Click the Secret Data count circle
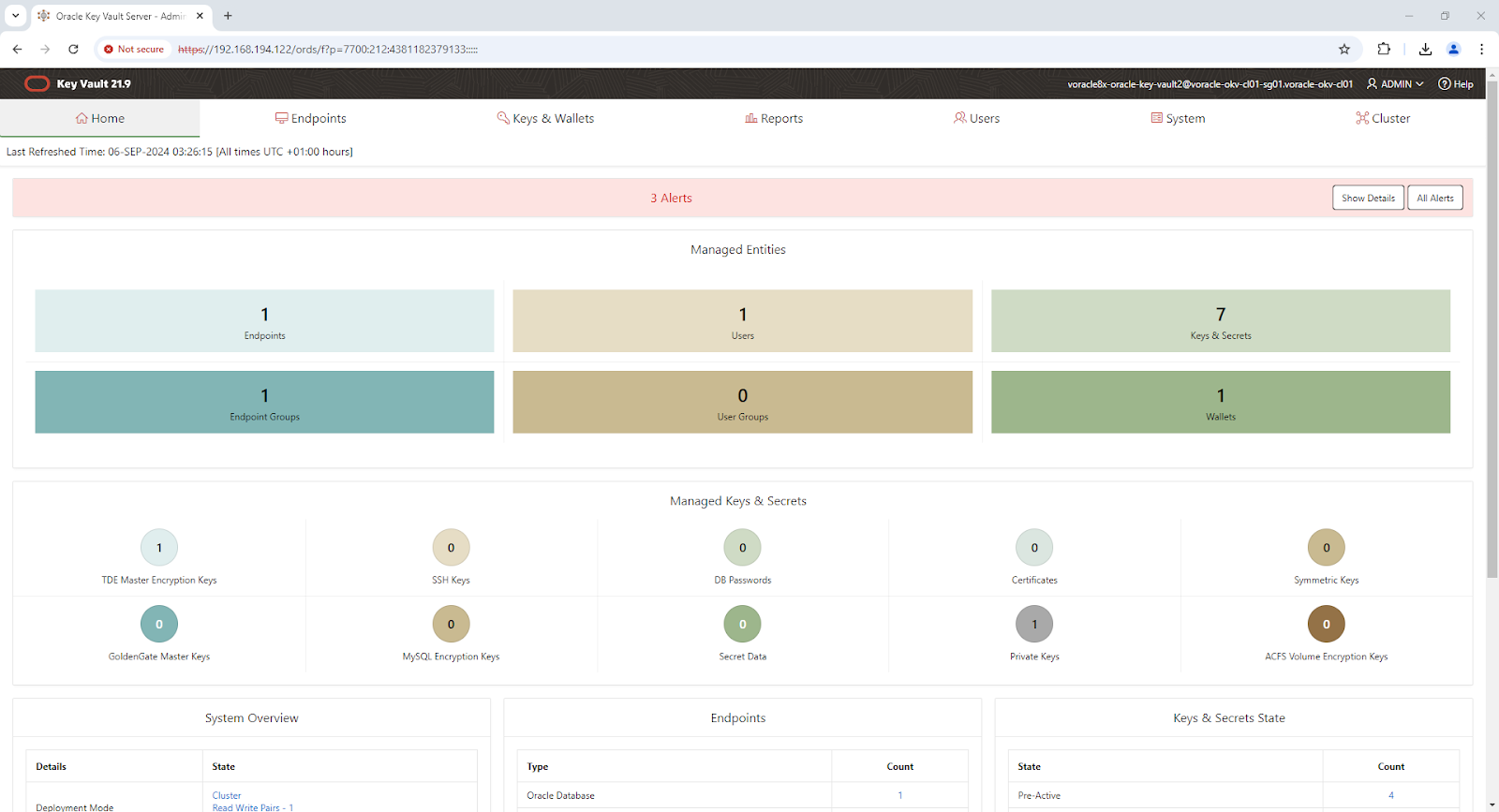Viewport: 1499px width, 812px height. click(x=743, y=624)
